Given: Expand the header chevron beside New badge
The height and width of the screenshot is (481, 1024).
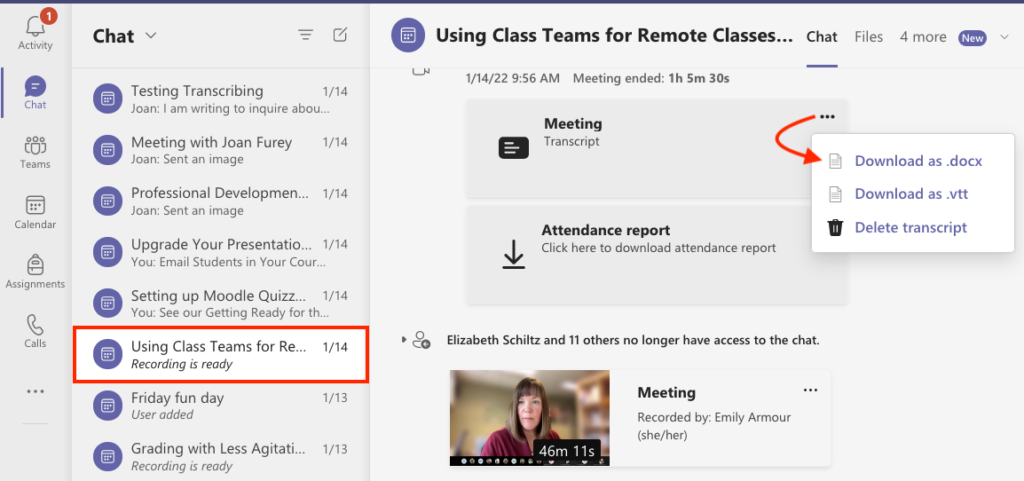Looking at the screenshot, I should [1004, 37].
